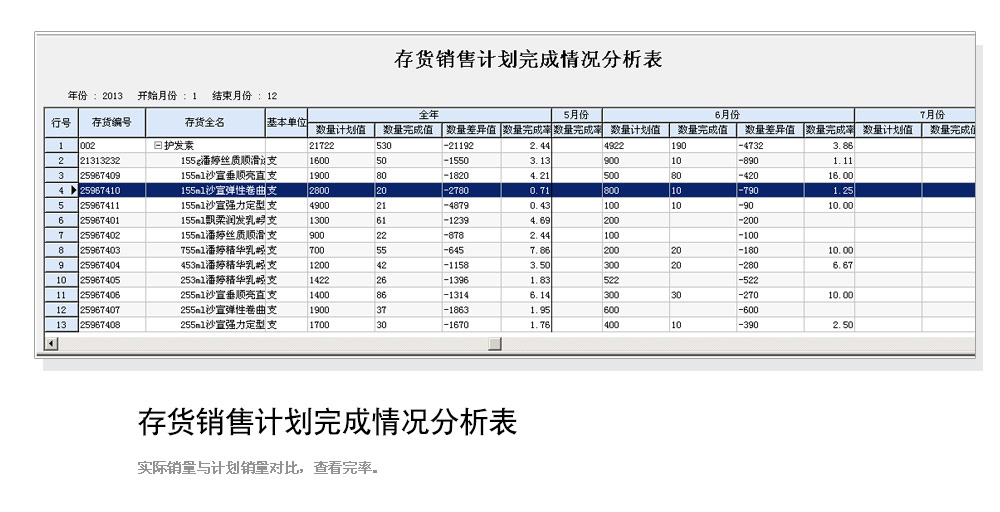This screenshot has height=512, width=1000.
Task: Select row number 1 header cell
Action: point(61,145)
